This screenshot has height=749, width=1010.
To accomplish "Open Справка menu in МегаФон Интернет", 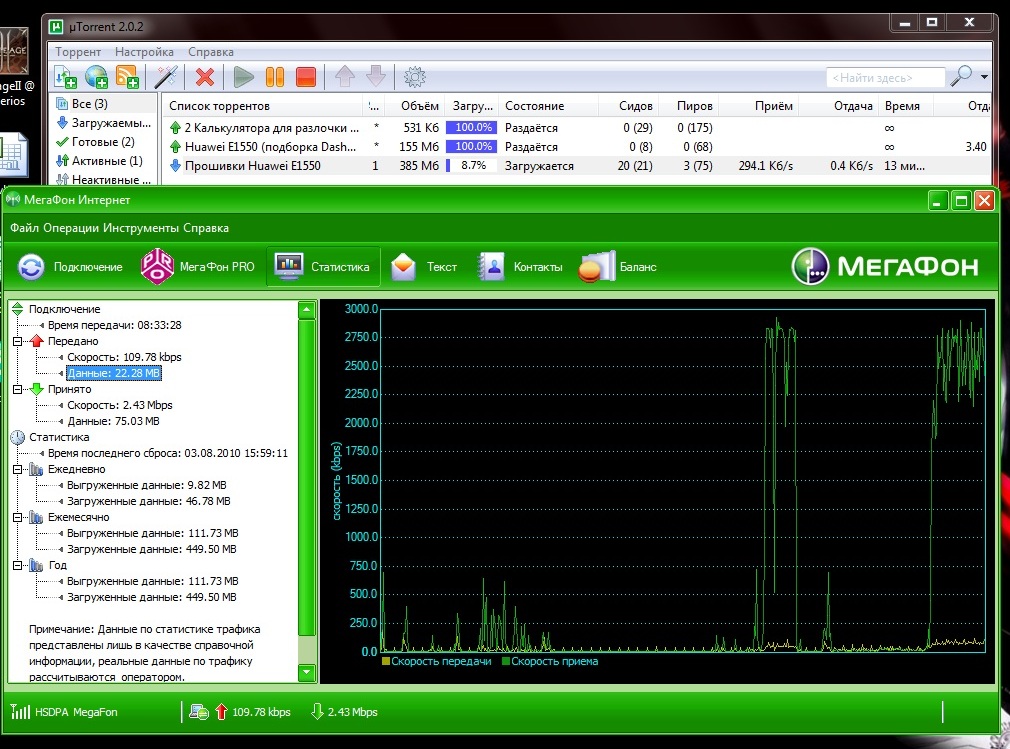I will tap(205, 228).
